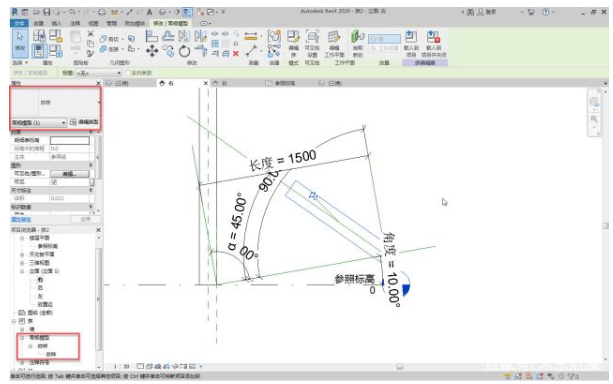Click the Apply button in Properties
The width and height of the screenshot is (613, 384).
85,220
